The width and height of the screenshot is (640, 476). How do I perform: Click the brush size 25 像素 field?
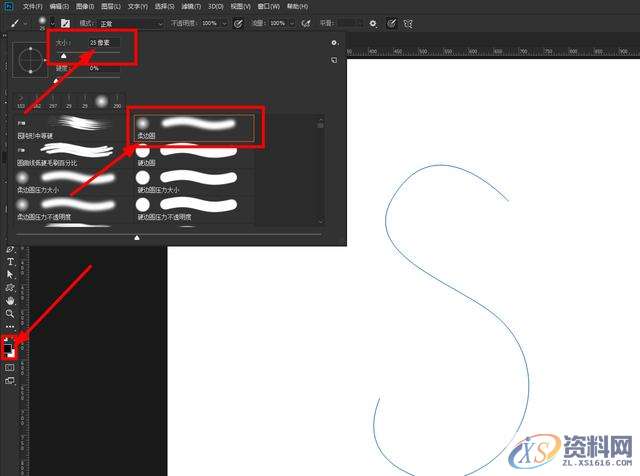click(x=103, y=43)
